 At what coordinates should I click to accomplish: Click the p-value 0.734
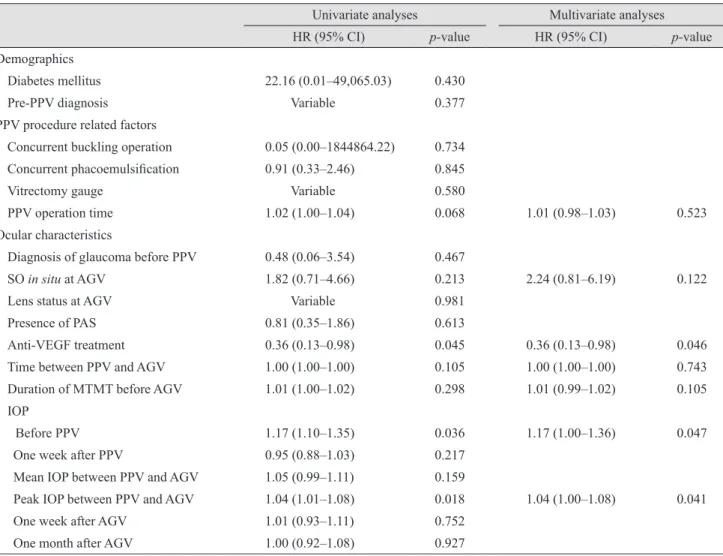click(450, 147)
